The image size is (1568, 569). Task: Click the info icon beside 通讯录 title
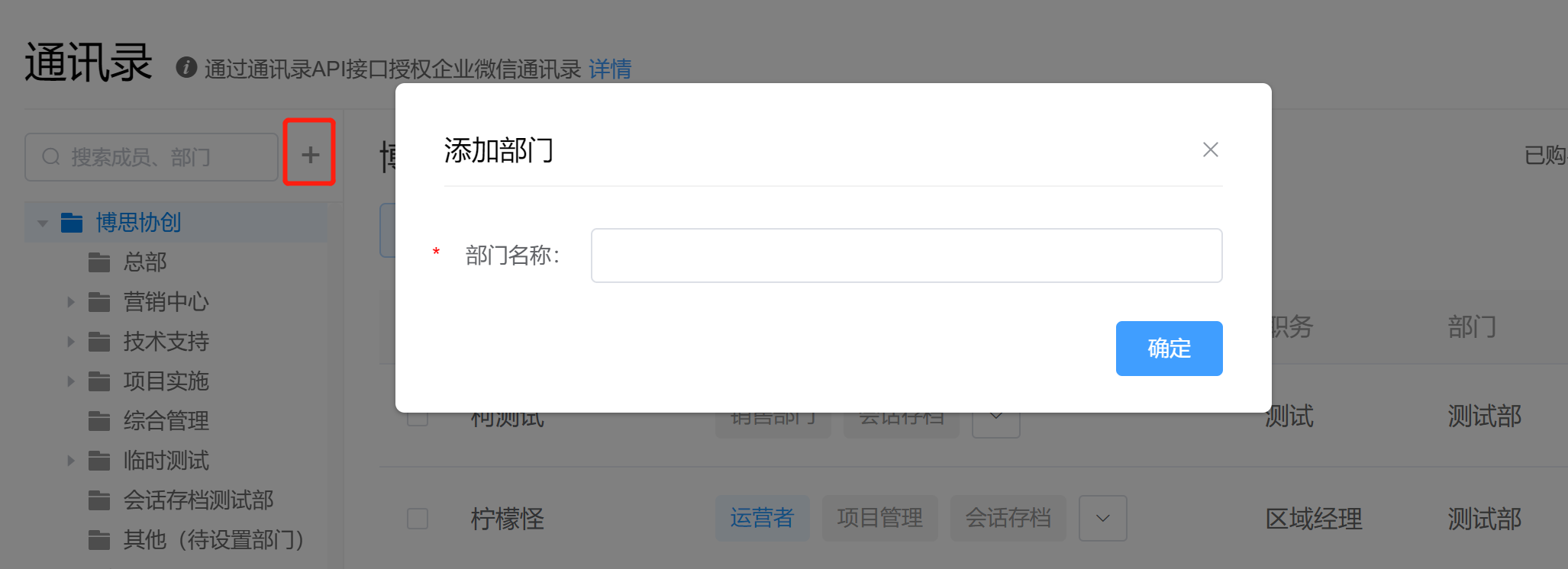186,68
